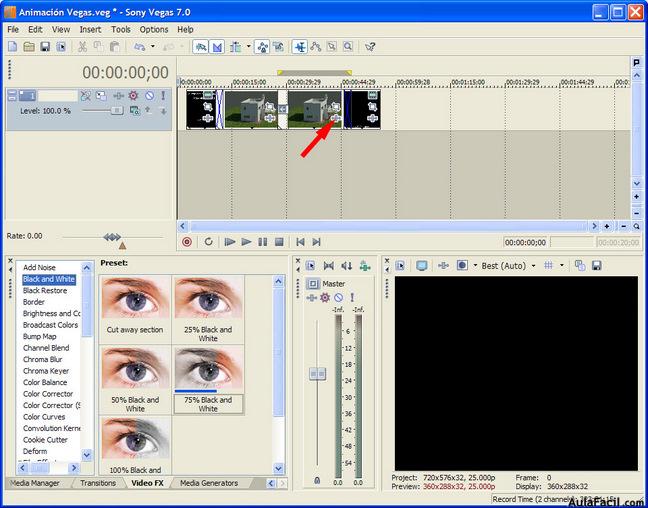Screen dimensions: 648x508
Task: Open the Edit menu
Action: (x=35, y=30)
